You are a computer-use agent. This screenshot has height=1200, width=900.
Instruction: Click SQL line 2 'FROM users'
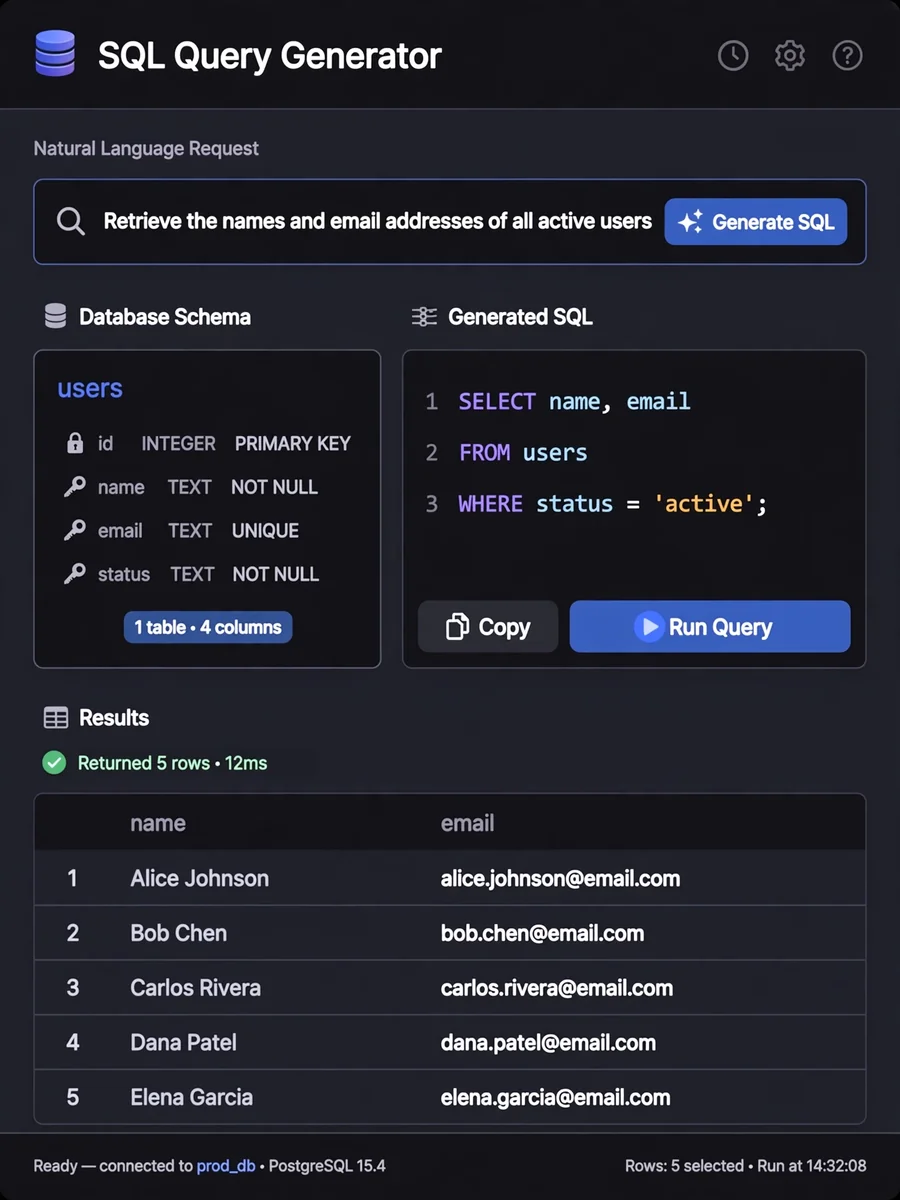[523, 453]
